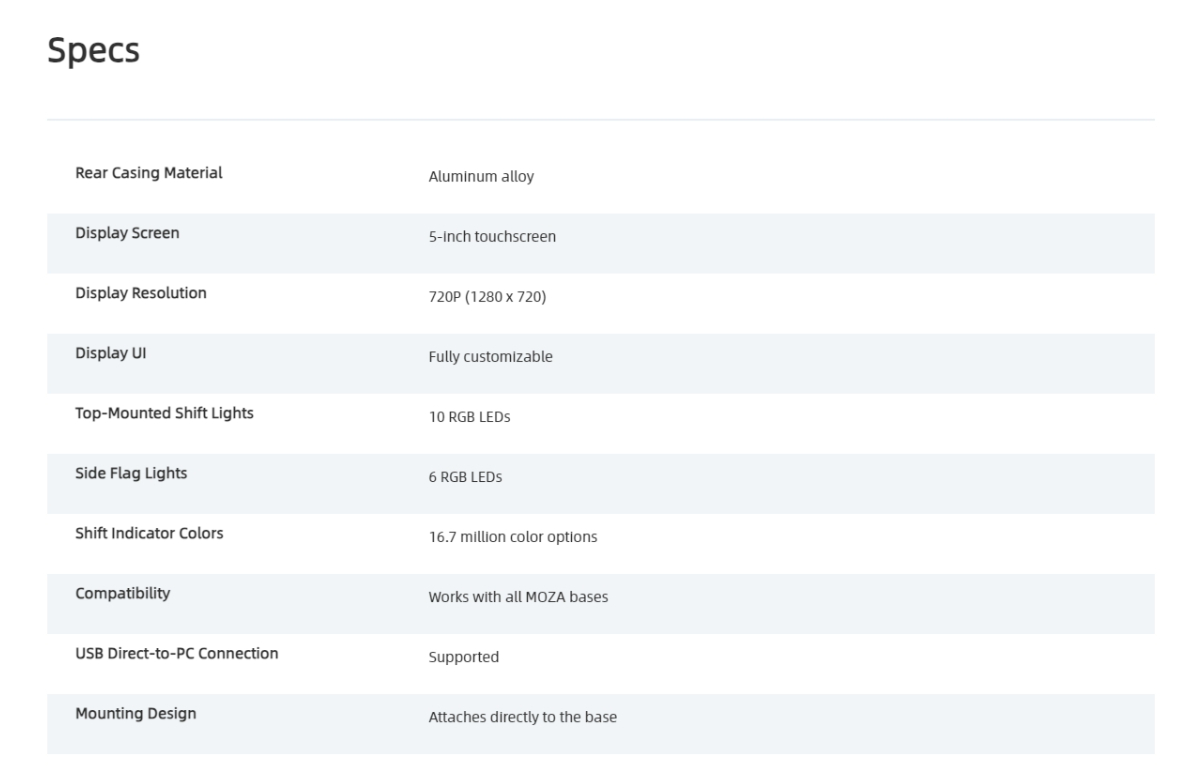This screenshot has width=1200, height=778.
Task: Click the Shift Indicator Colors label
Action: coord(149,533)
